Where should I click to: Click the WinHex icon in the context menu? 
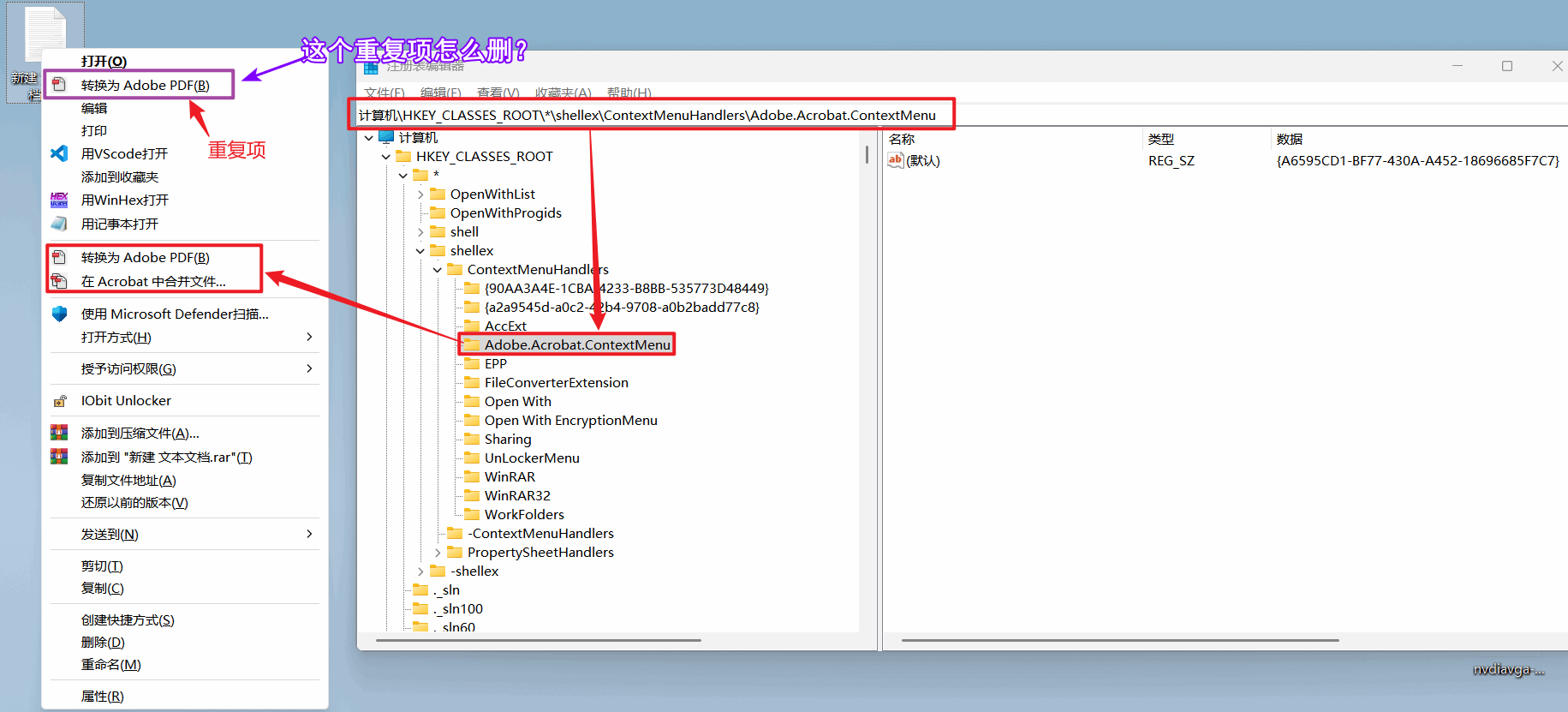(x=59, y=200)
